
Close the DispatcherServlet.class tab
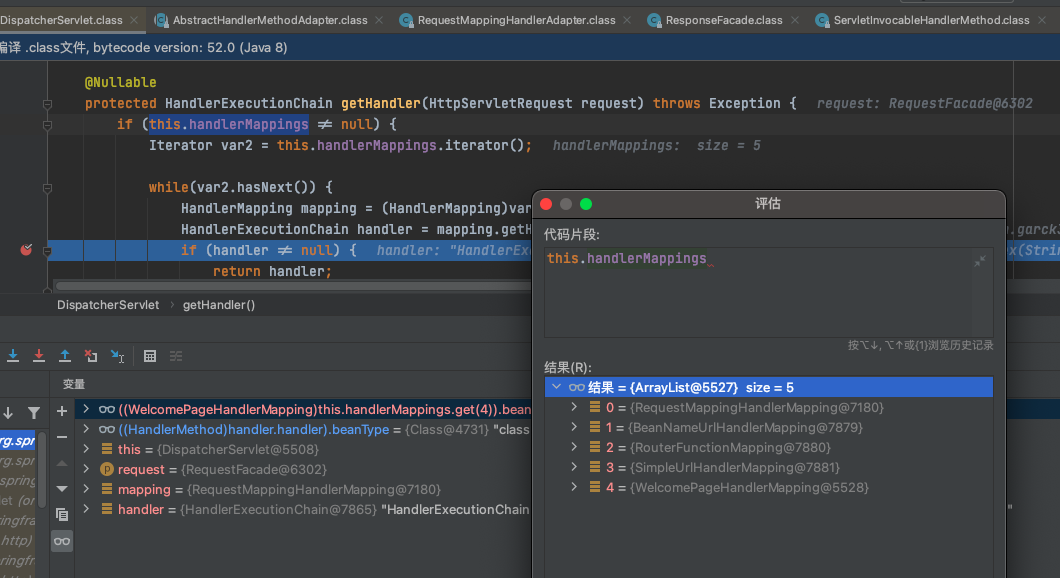pos(134,20)
